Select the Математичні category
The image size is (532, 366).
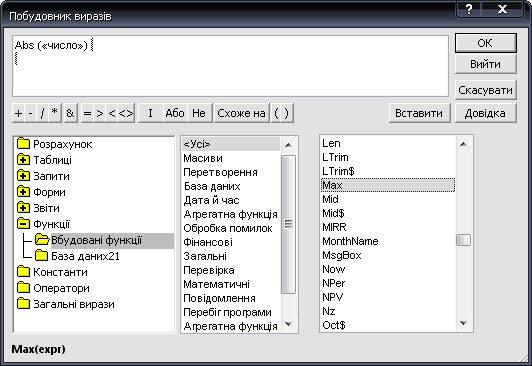click(231, 284)
